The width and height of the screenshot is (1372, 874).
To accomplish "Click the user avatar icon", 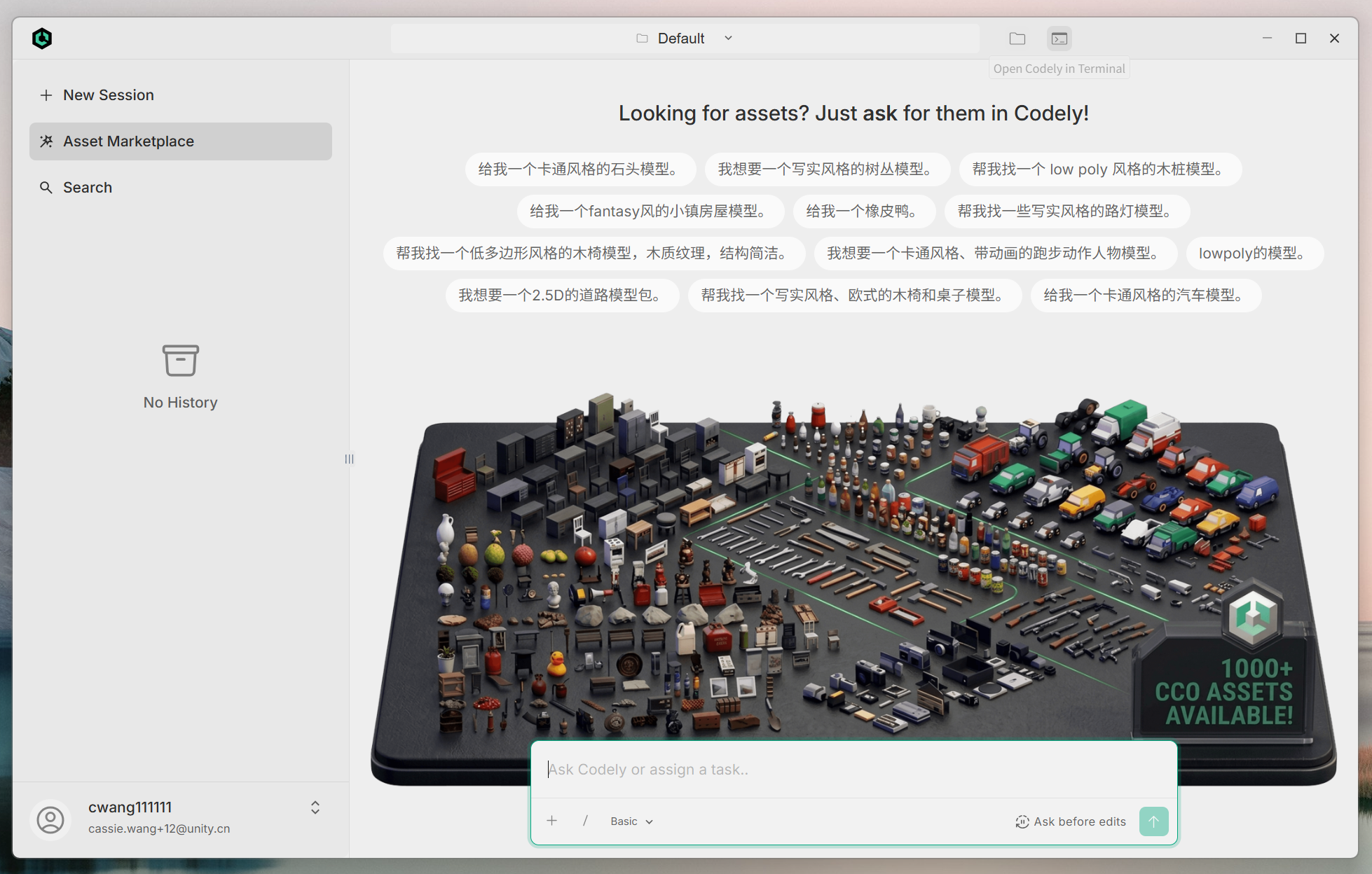I will [x=50, y=819].
